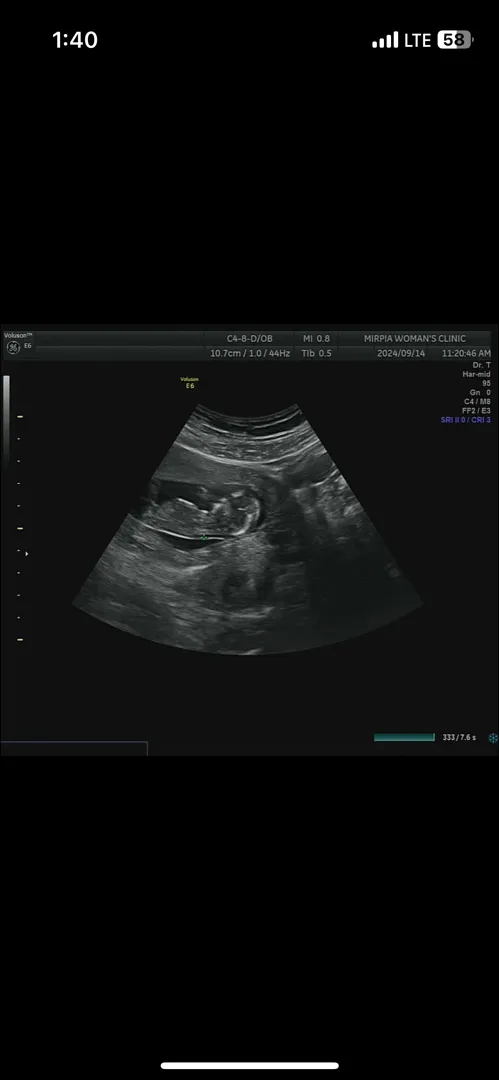
Task: Tap the cellular signal bars icon
Action: click(x=385, y=40)
